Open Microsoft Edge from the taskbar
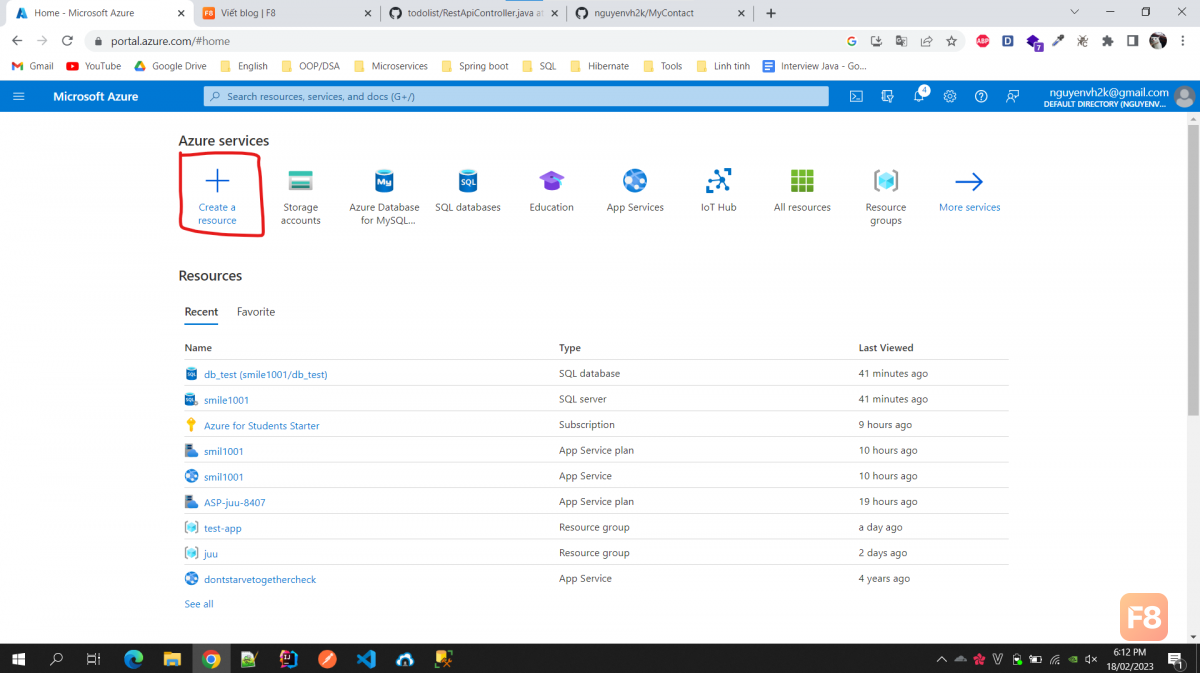The height and width of the screenshot is (673, 1200). coord(133,659)
